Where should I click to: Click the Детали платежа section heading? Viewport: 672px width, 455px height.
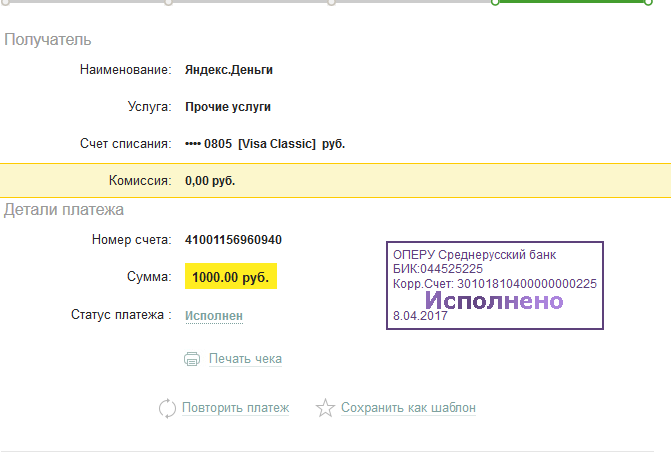point(64,210)
